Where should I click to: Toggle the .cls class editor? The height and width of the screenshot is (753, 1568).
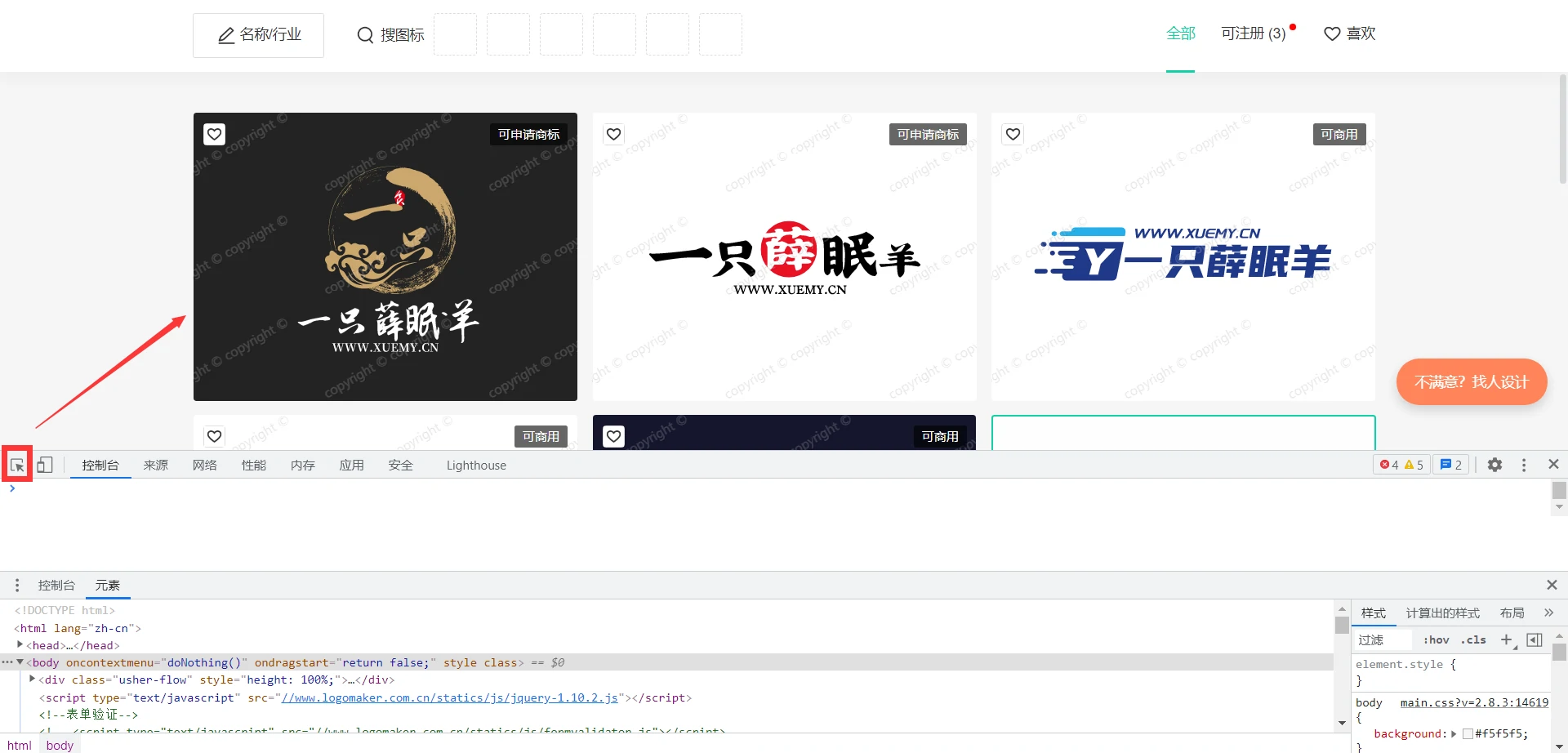(1473, 639)
